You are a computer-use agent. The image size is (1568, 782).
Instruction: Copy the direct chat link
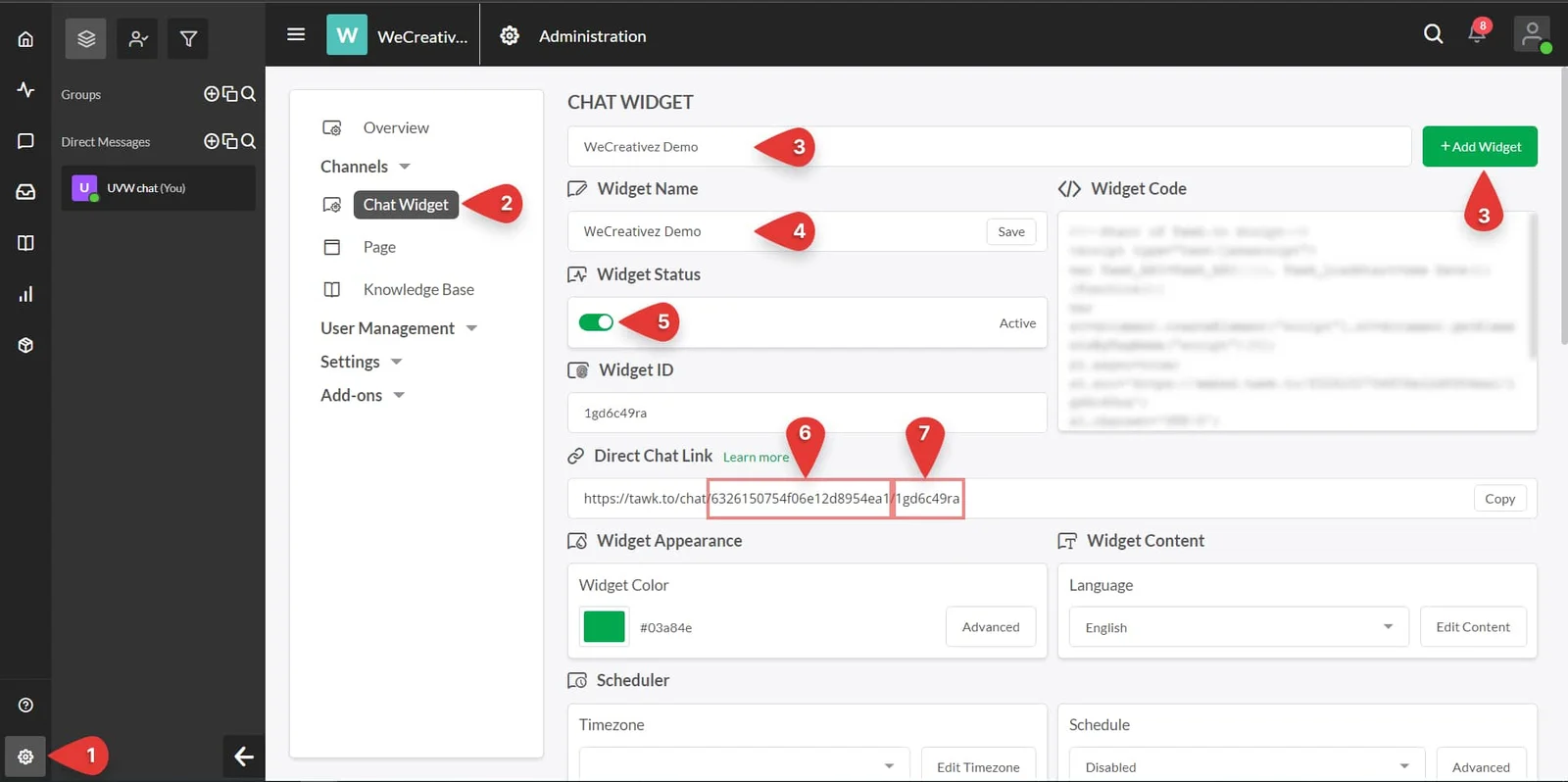[x=1499, y=498]
